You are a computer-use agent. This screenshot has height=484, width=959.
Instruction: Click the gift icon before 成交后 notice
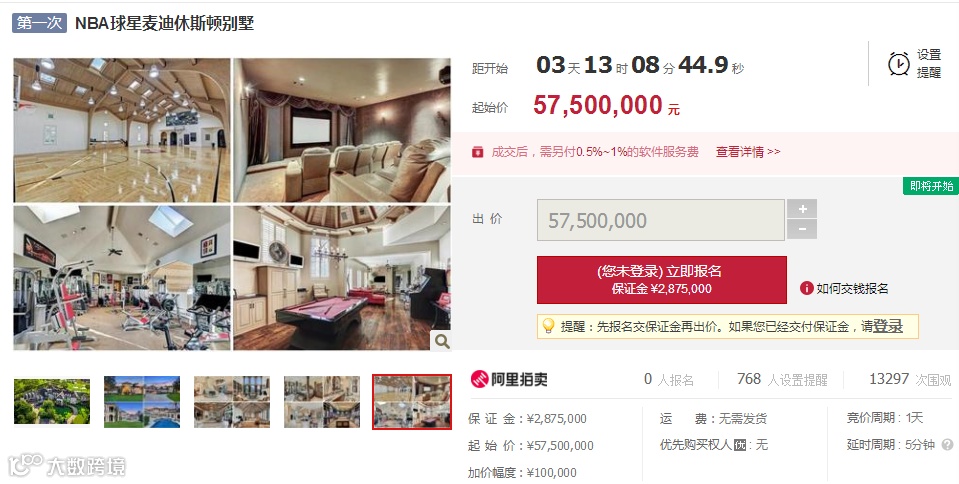click(x=478, y=152)
